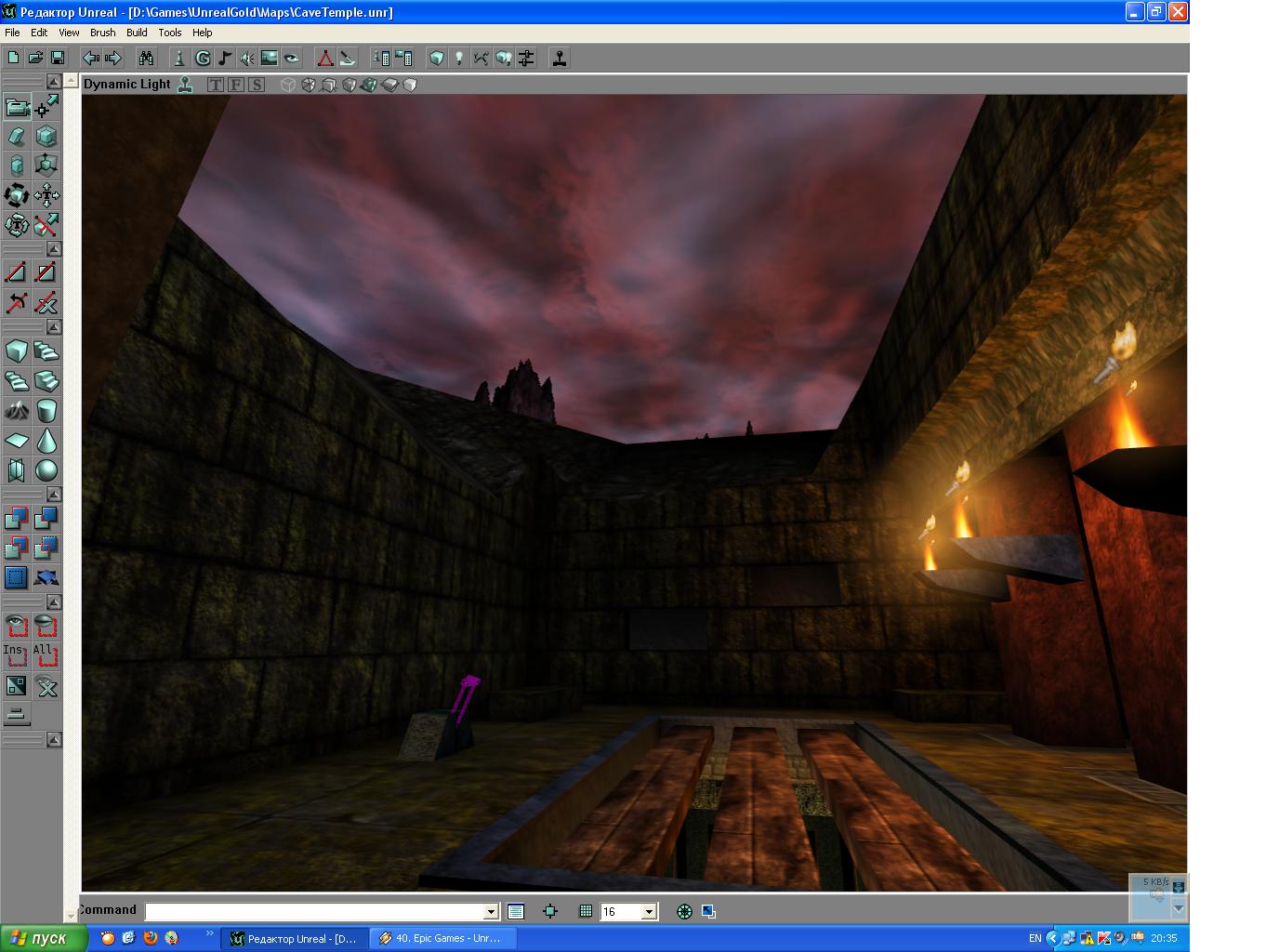Open the Sound browser (speaker icon)
1266x952 pixels.
click(247, 58)
